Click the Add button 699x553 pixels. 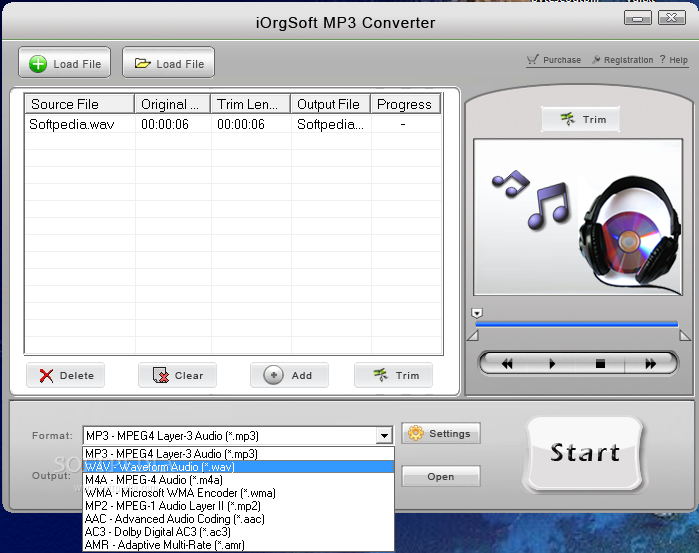[289, 375]
